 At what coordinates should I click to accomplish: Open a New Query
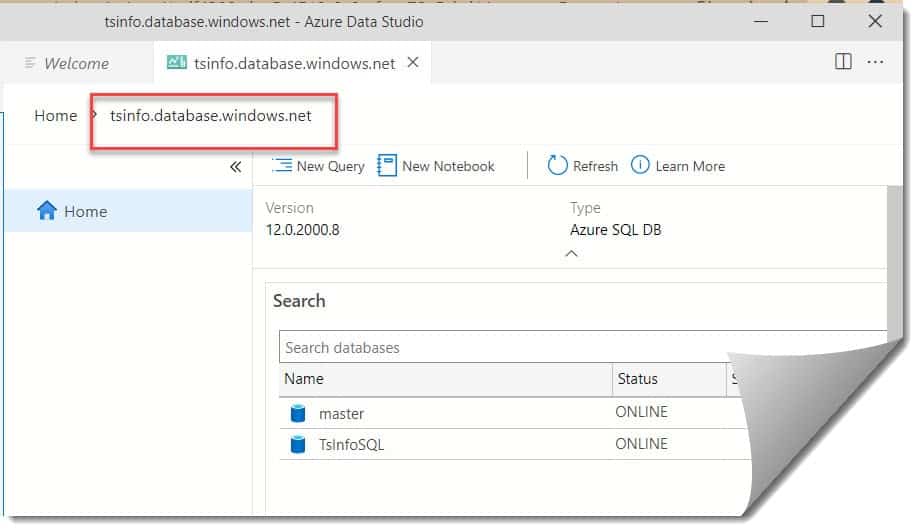pos(318,166)
